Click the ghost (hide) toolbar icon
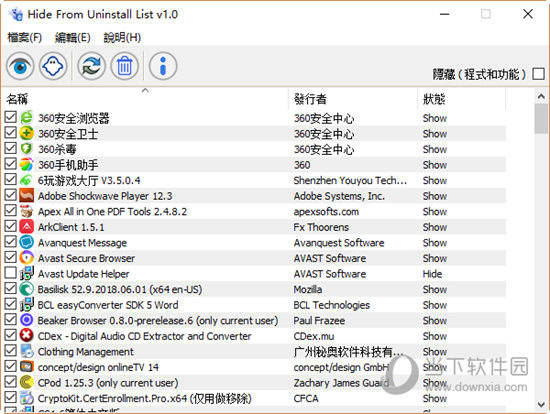550x414 pixels. (53, 66)
